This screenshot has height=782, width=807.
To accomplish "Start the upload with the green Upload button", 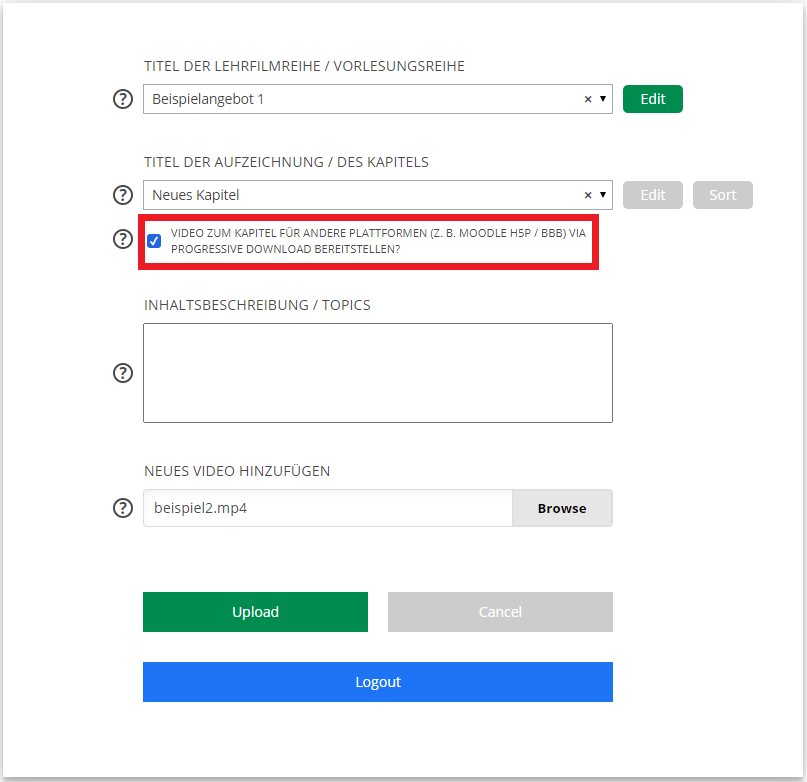I will 255,612.
